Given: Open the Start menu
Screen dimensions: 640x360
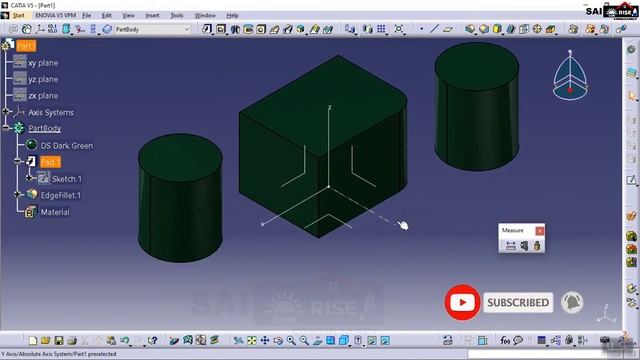Looking at the screenshot, I should pyautogui.click(x=19, y=16).
